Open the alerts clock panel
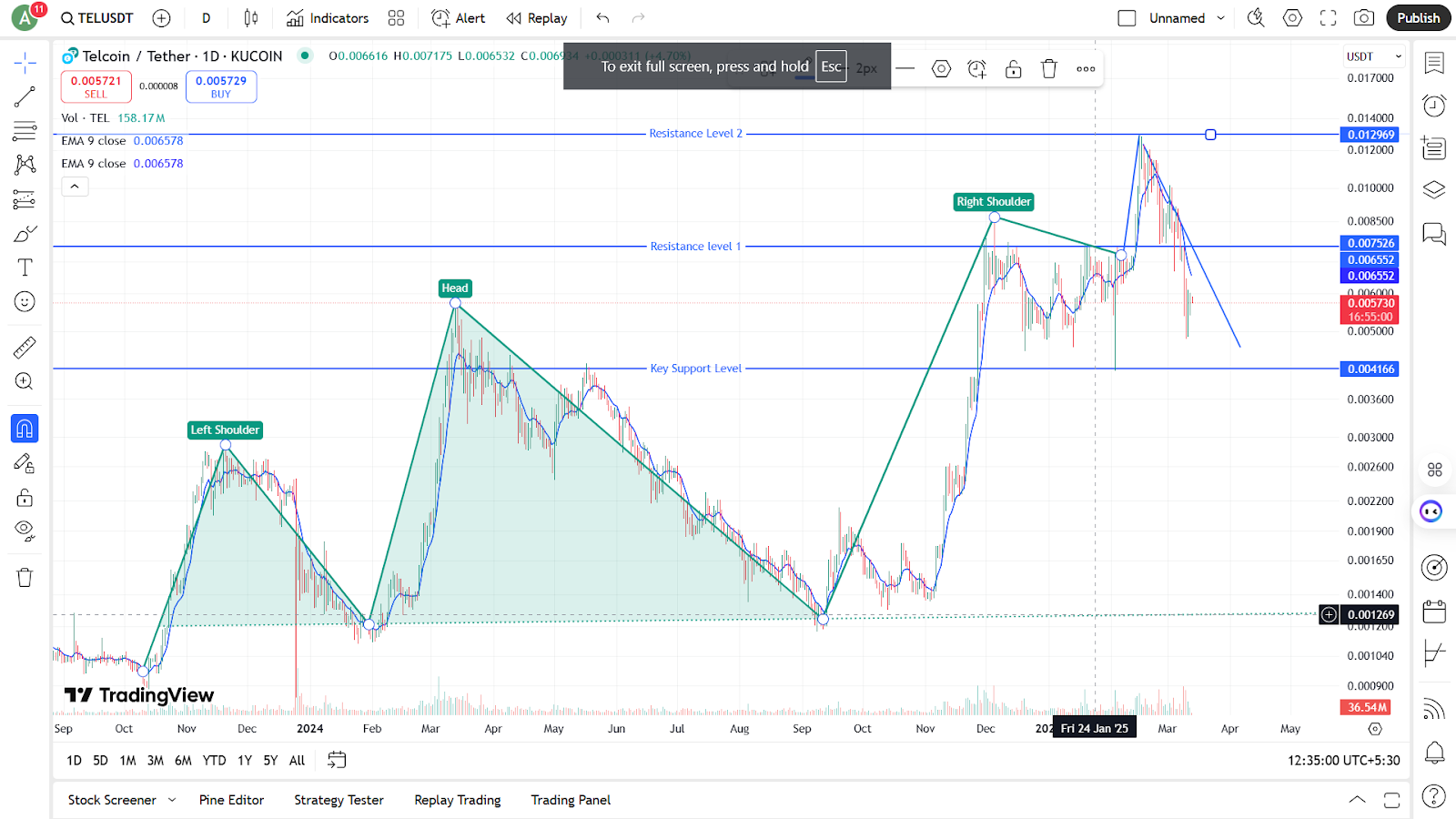The width and height of the screenshot is (1456, 819). (1434, 106)
